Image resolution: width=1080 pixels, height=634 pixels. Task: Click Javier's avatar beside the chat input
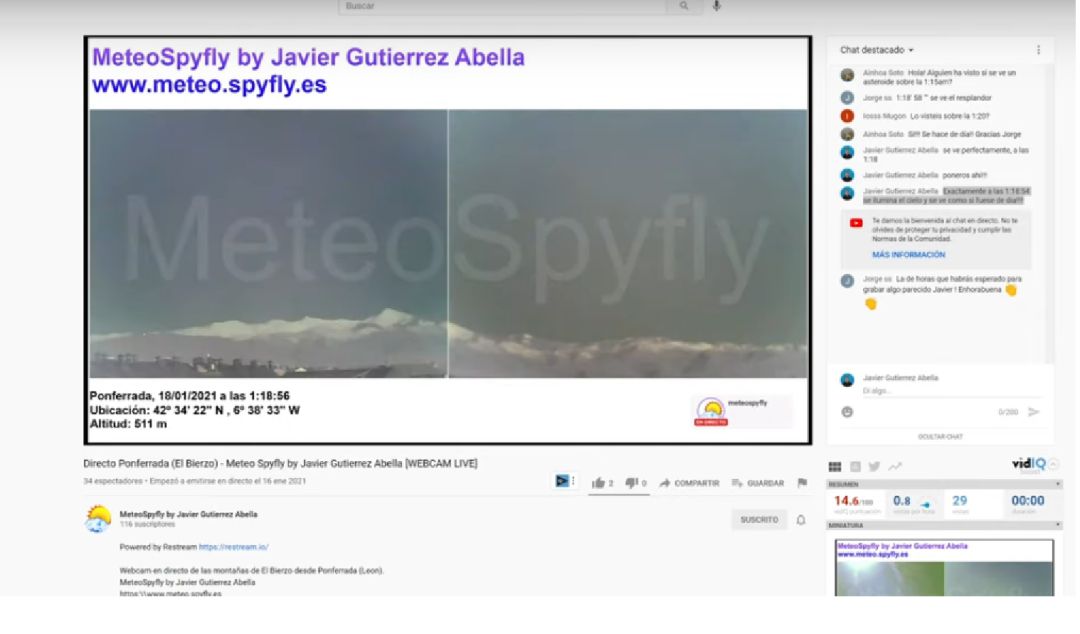coord(847,380)
